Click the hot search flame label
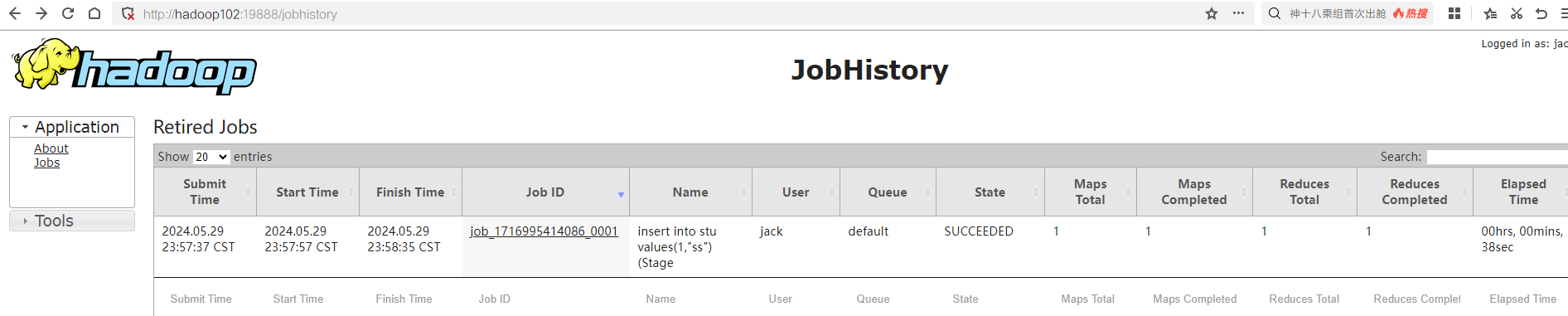The width and height of the screenshot is (1568, 316). pos(1411,13)
